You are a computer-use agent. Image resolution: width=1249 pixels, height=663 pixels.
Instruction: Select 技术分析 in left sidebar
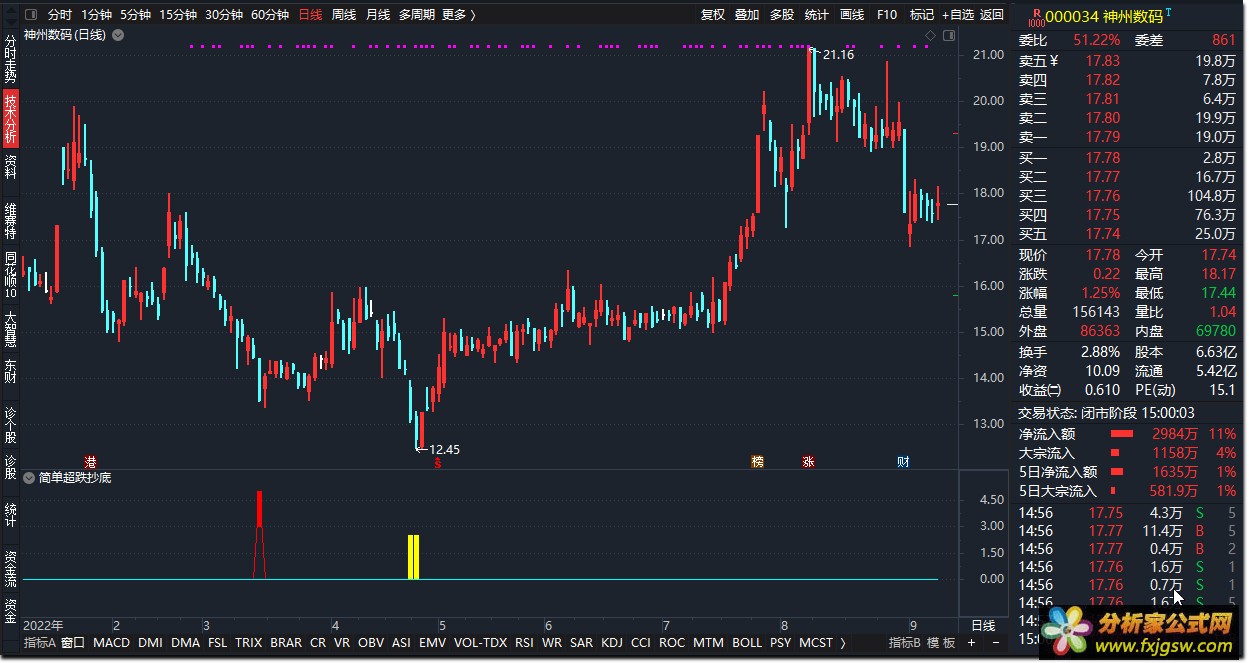point(10,119)
